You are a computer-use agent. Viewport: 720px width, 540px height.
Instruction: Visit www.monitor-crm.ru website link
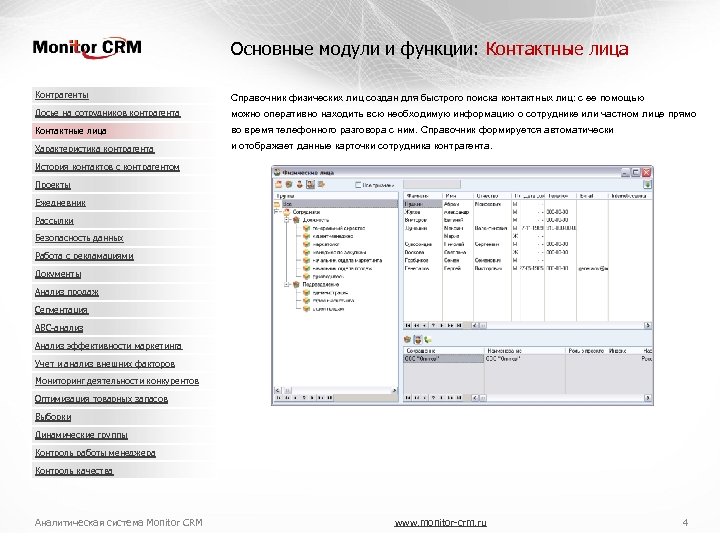coord(441,523)
